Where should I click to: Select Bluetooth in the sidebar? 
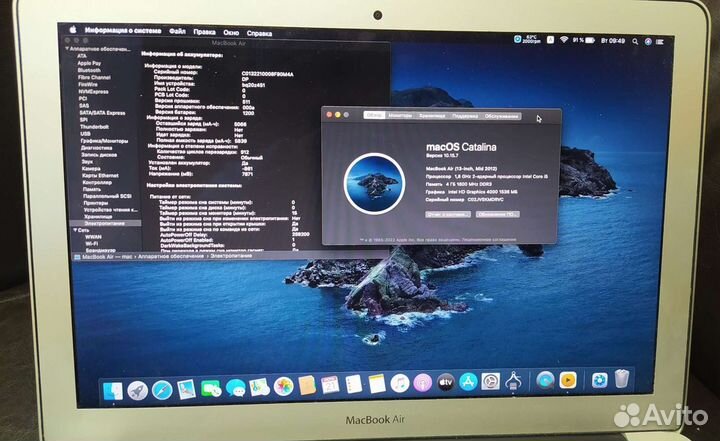(89, 70)
